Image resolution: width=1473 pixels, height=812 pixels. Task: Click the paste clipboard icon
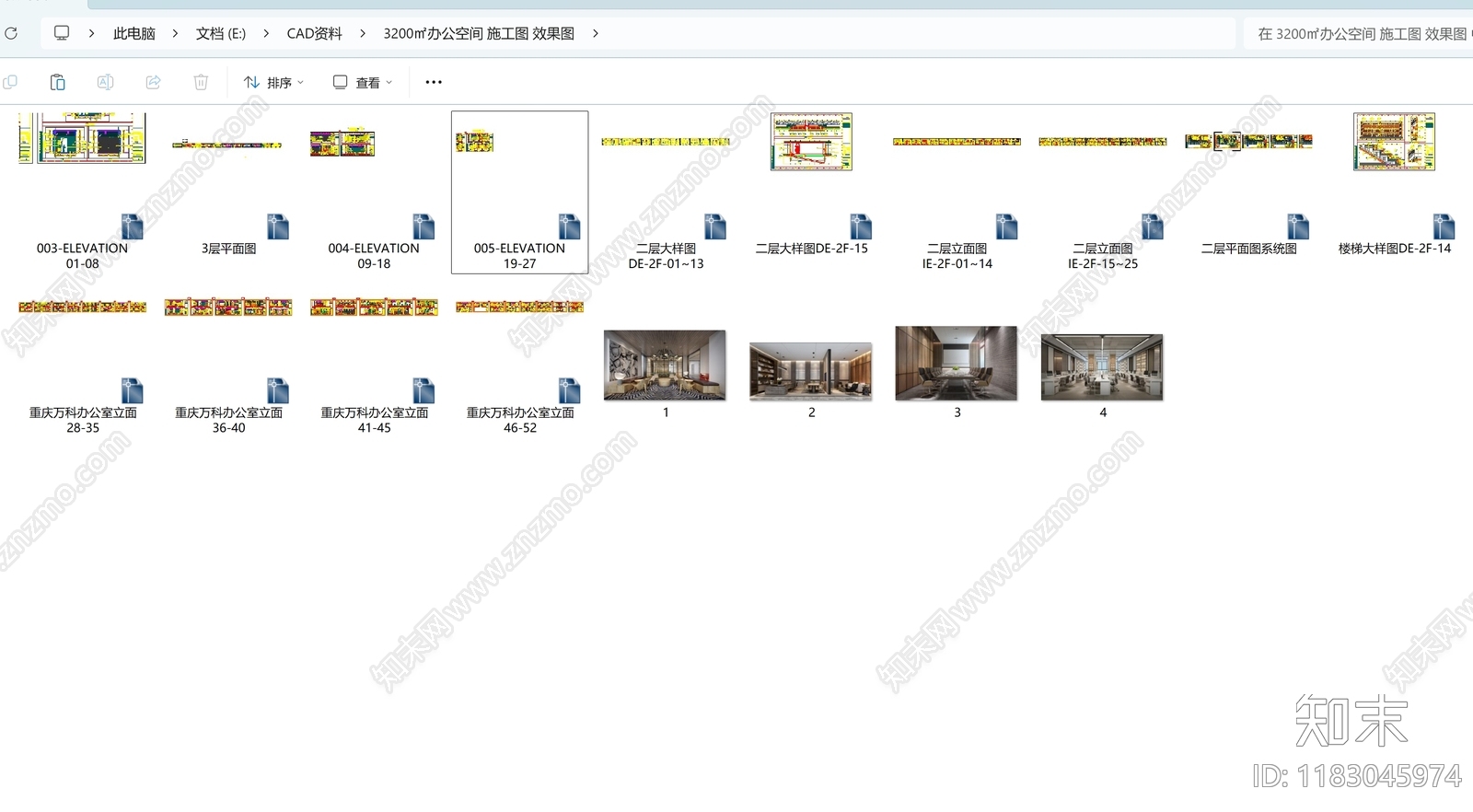point(57,82)
